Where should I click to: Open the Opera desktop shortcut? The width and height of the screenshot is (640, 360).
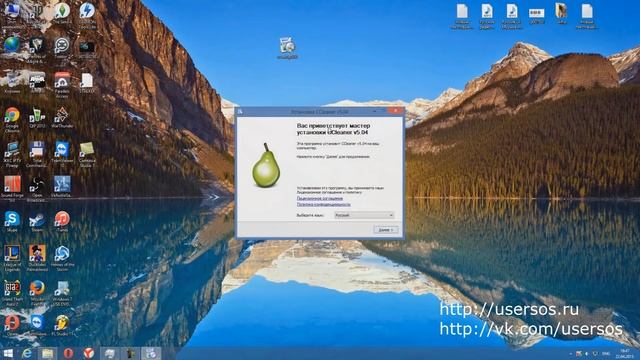tap(12, 325)
